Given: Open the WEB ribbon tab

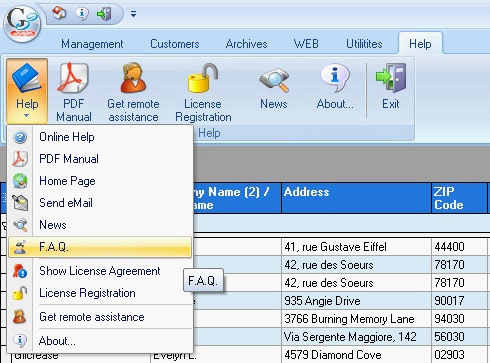Looking at the screenshot, I should coord(306,44).
